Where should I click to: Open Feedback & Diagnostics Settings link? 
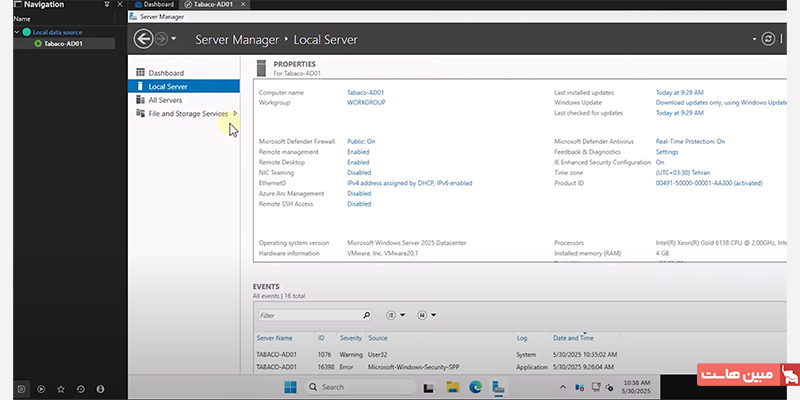click(667, 152)
